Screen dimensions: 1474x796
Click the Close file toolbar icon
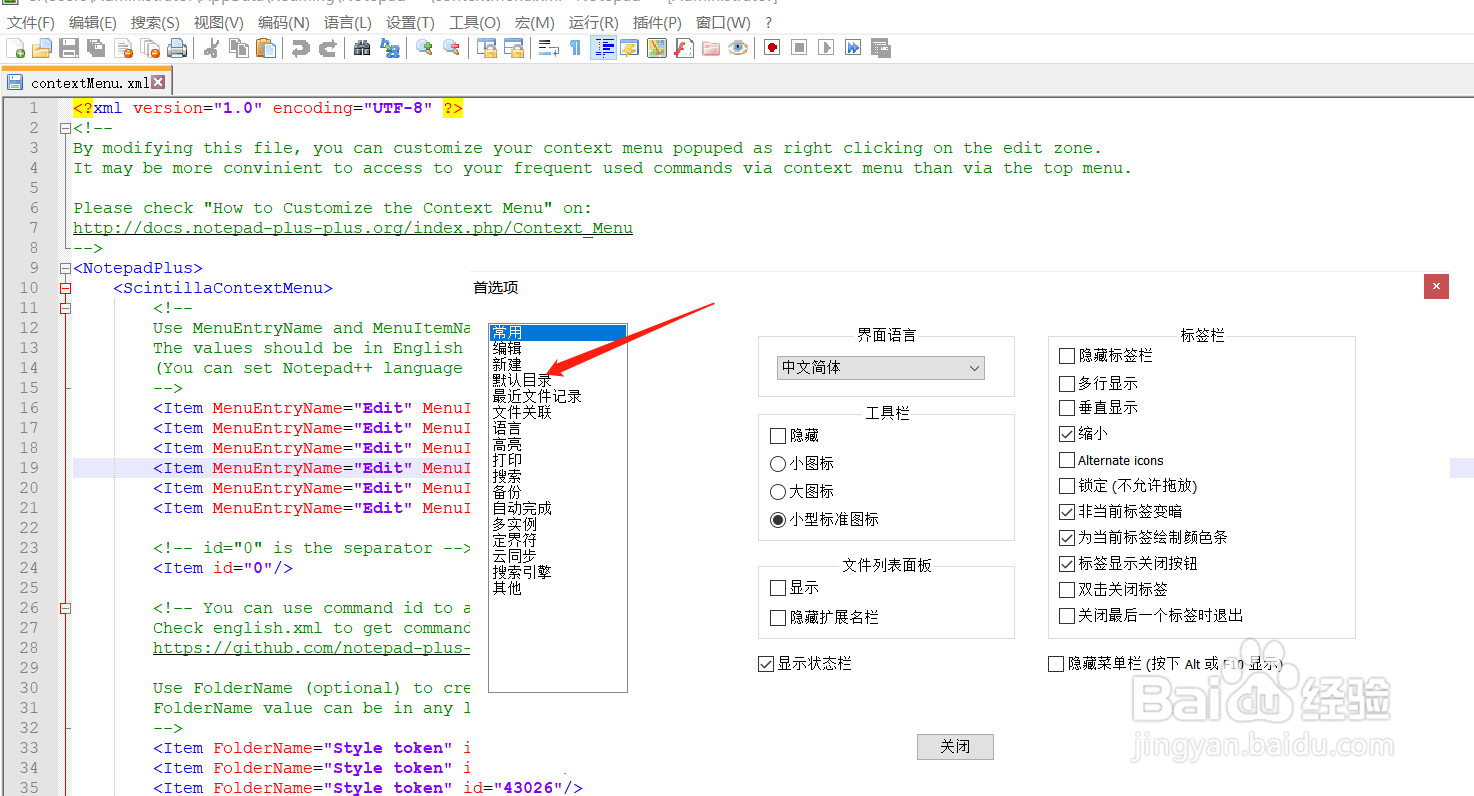124,47
